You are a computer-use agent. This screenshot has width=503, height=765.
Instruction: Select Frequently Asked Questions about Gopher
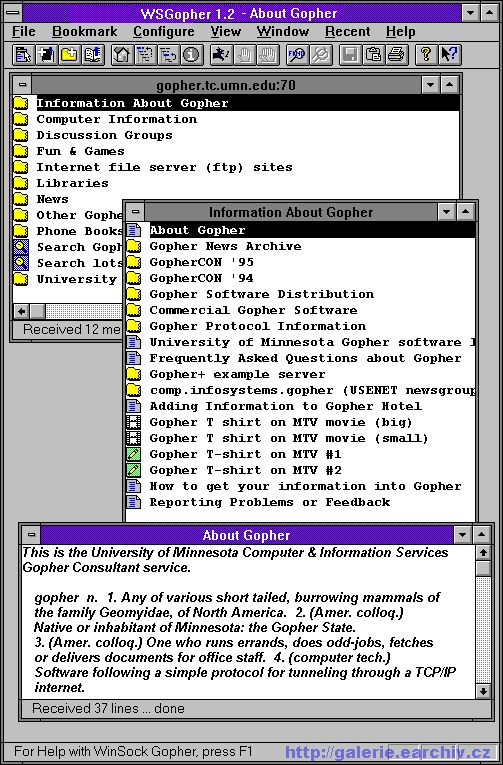tap(305, 358)
